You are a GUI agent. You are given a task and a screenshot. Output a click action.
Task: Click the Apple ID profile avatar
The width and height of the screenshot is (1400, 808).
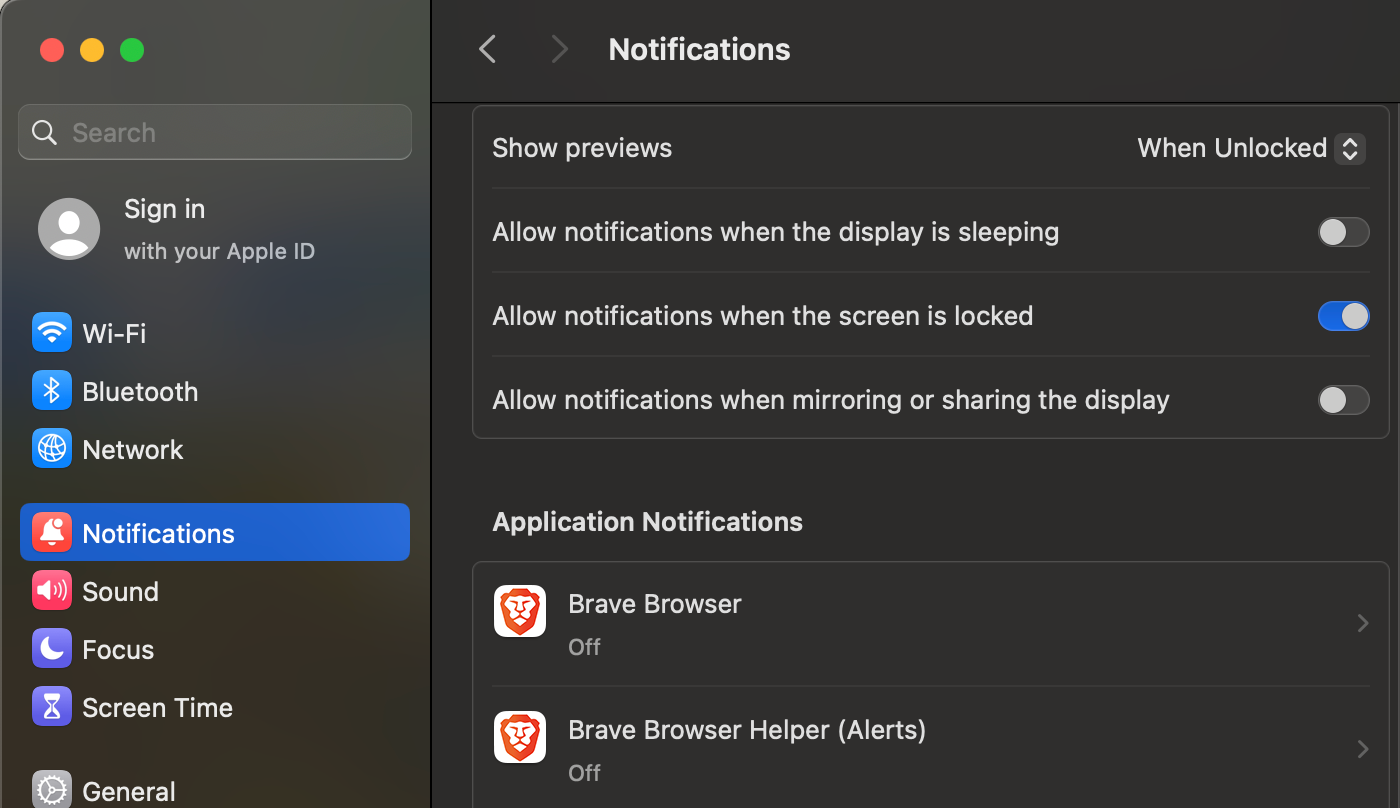coord(69,229)
